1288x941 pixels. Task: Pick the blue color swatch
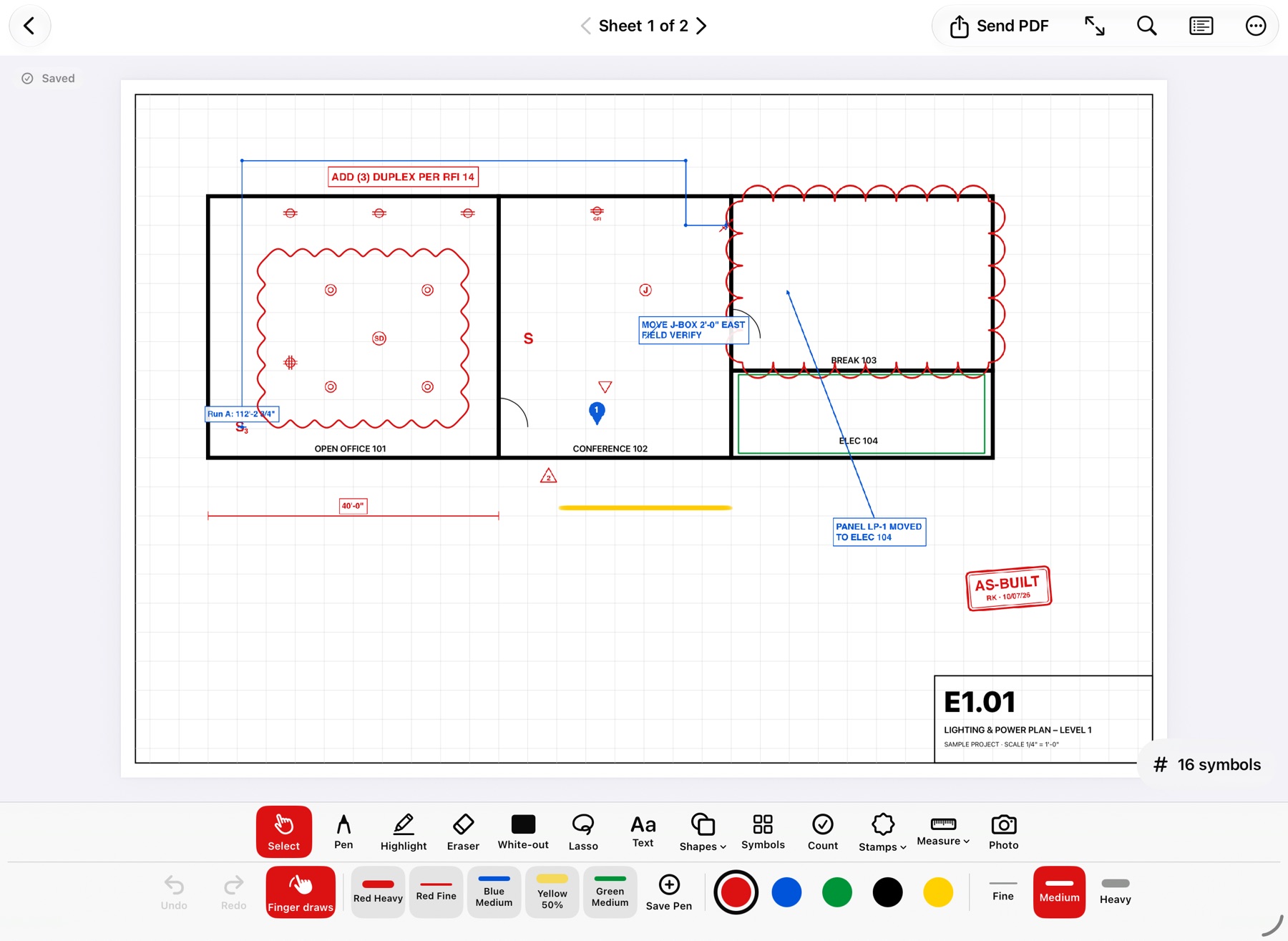coord(786,892)
